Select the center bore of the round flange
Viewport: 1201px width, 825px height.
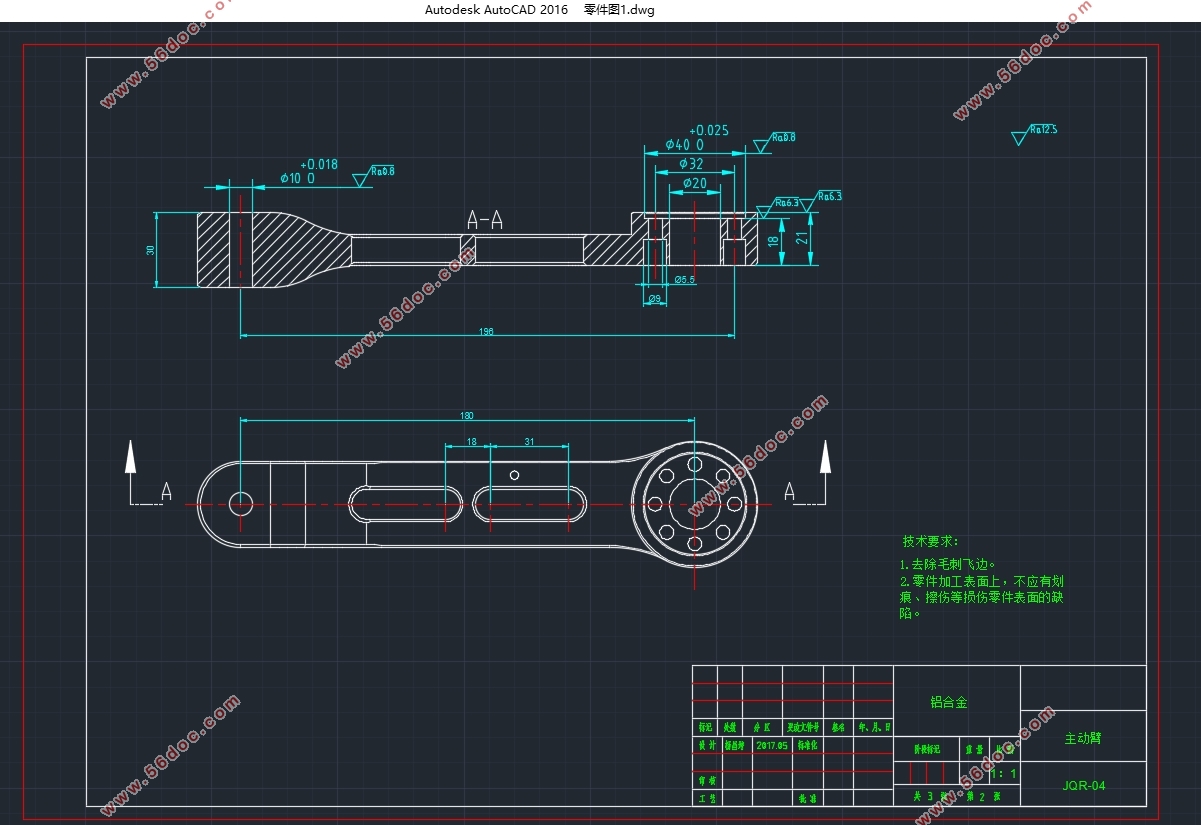[x=695, y=504]
